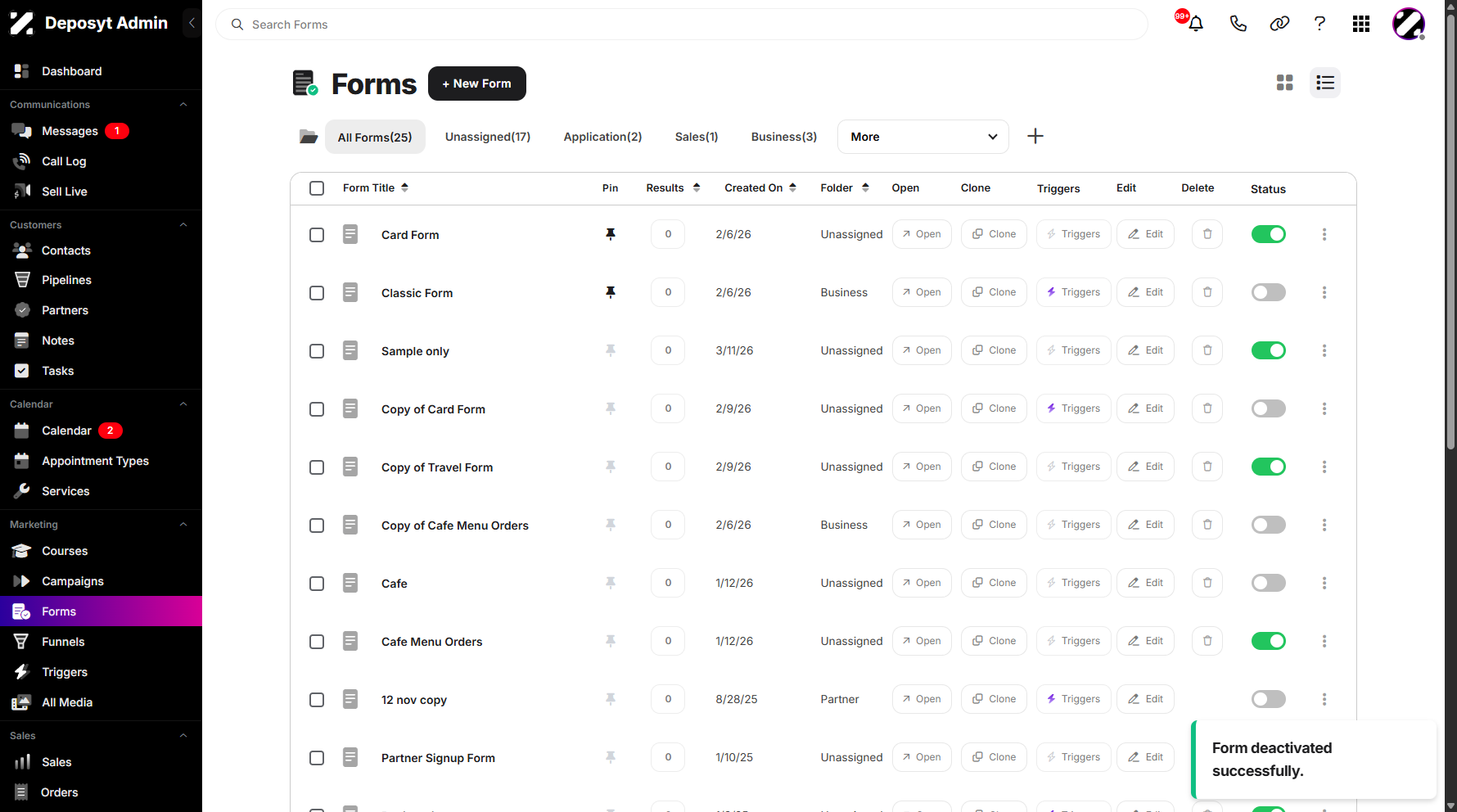Unpin the Card Form pin icon
The height and width of the screenshot is (812, 1457).
[x=611, y=234]
